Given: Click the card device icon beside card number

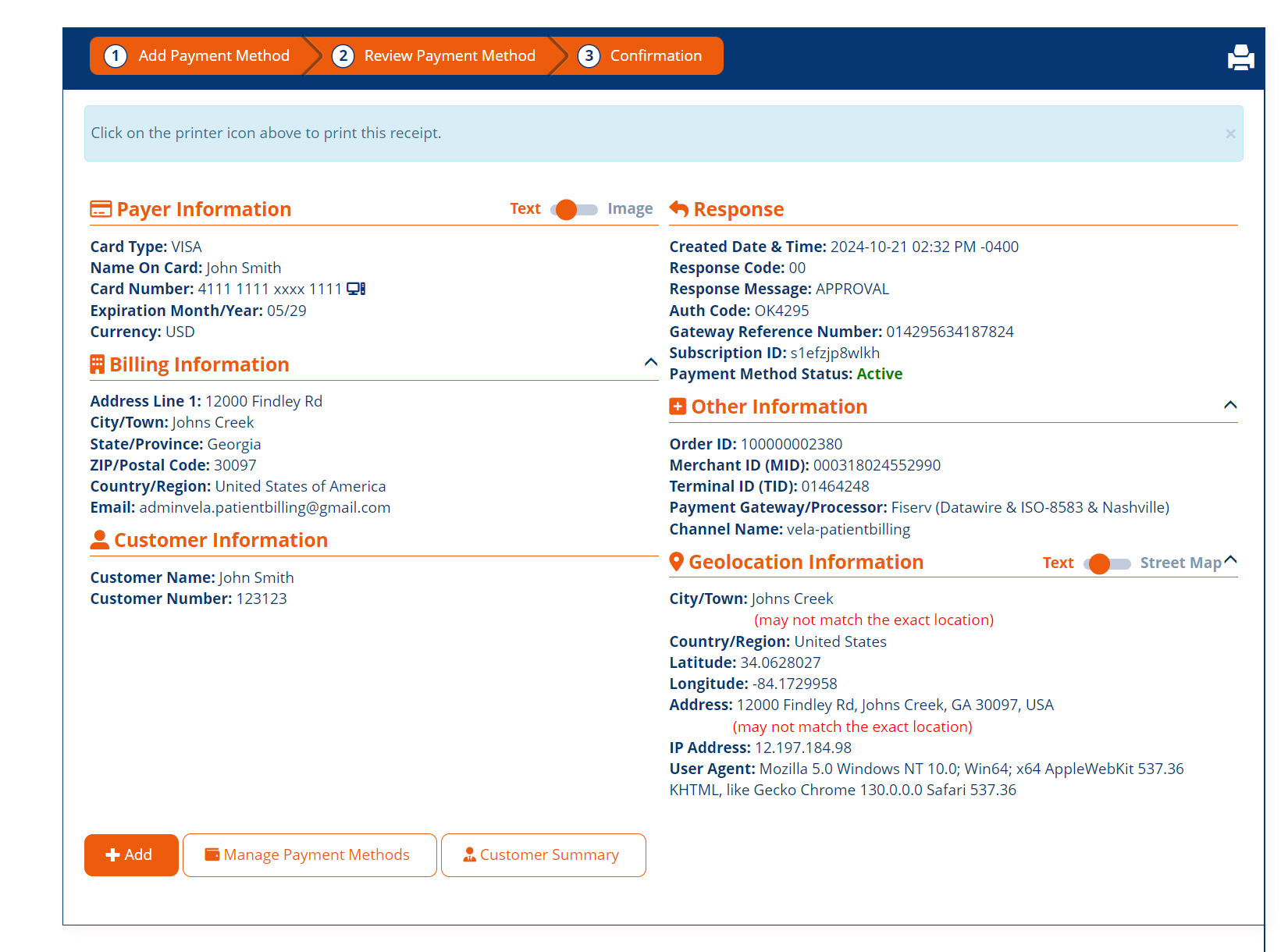Looking at the screenshot, I should [x=356, y=289].
